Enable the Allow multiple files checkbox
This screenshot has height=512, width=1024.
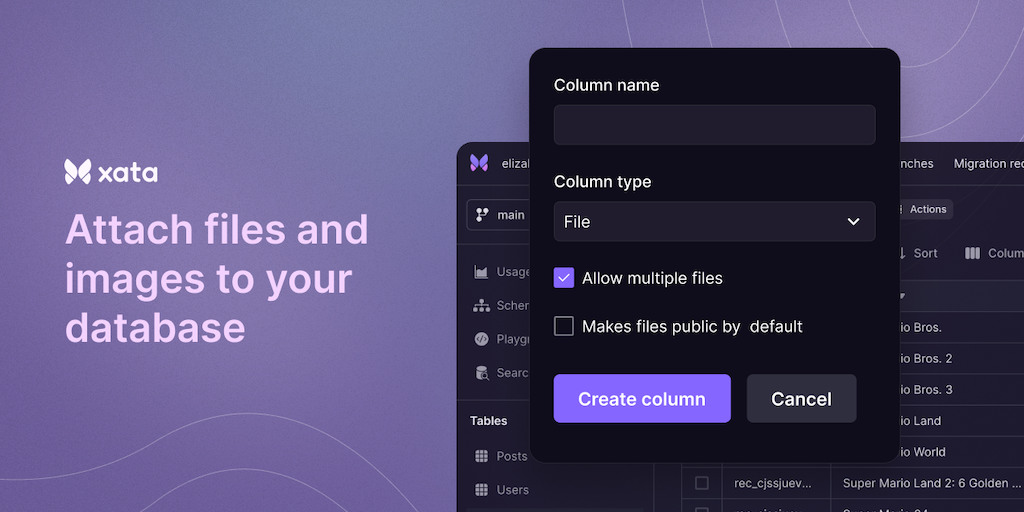(x=564, y=278)
